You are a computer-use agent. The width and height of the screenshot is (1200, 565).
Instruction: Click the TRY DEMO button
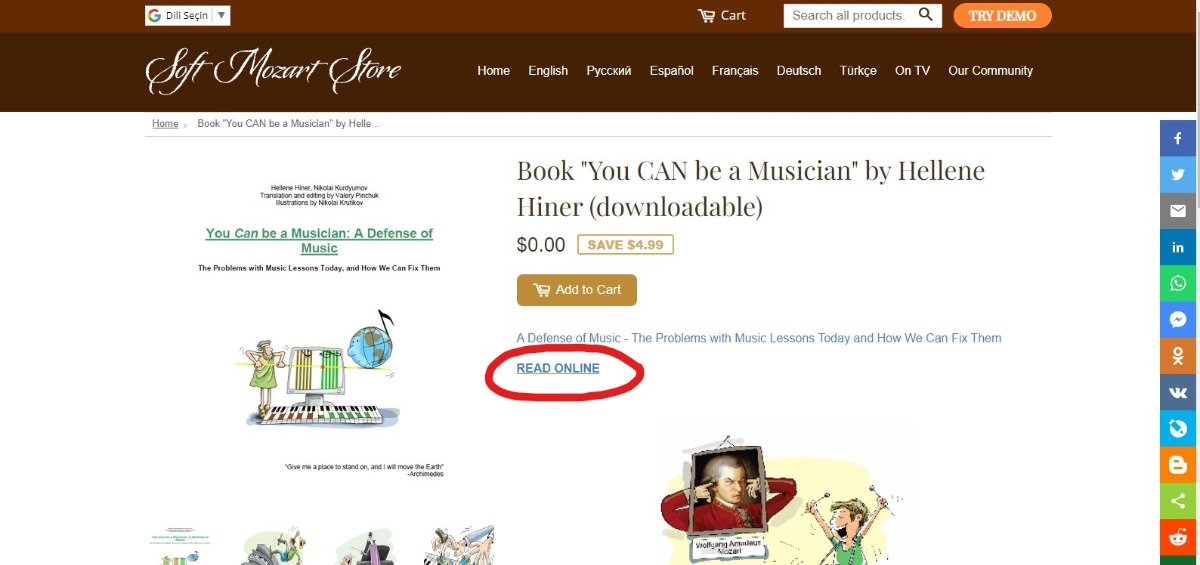(1002, 16)
